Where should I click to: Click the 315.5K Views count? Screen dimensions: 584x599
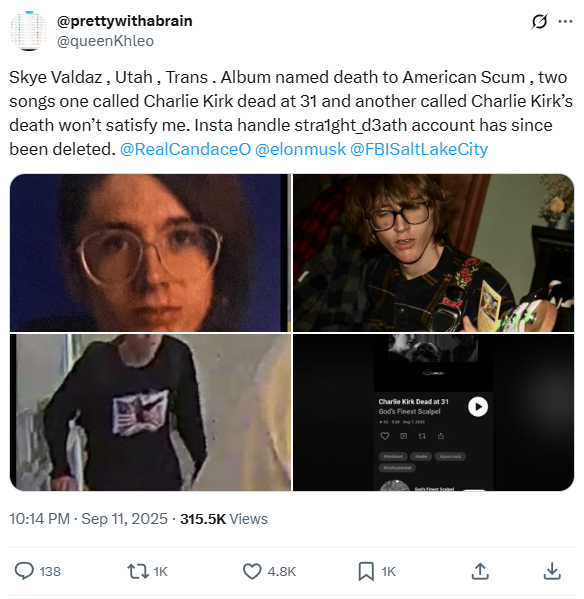tap(224, 519)
